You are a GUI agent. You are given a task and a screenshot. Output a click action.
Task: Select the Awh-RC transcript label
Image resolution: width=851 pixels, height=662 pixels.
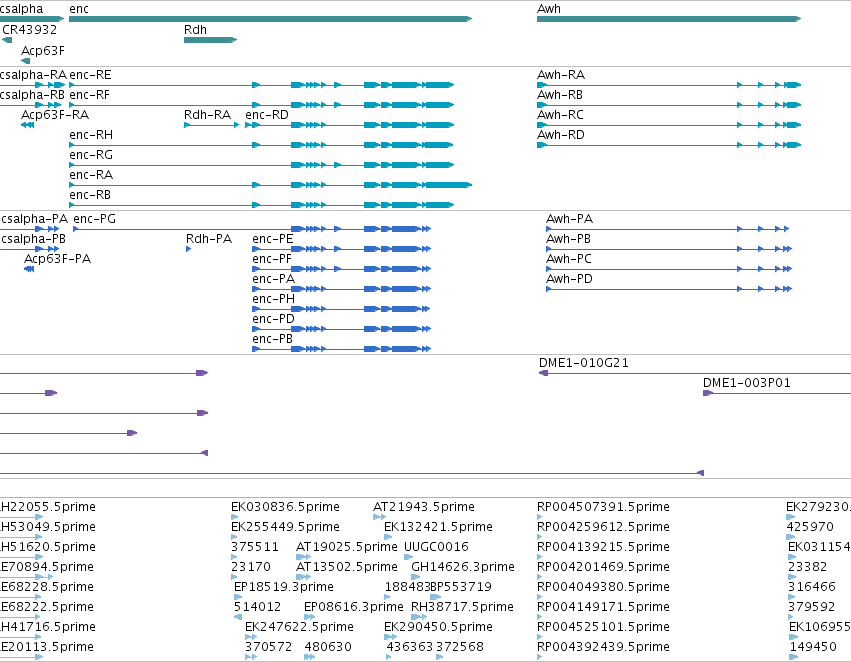click(560, 114)
